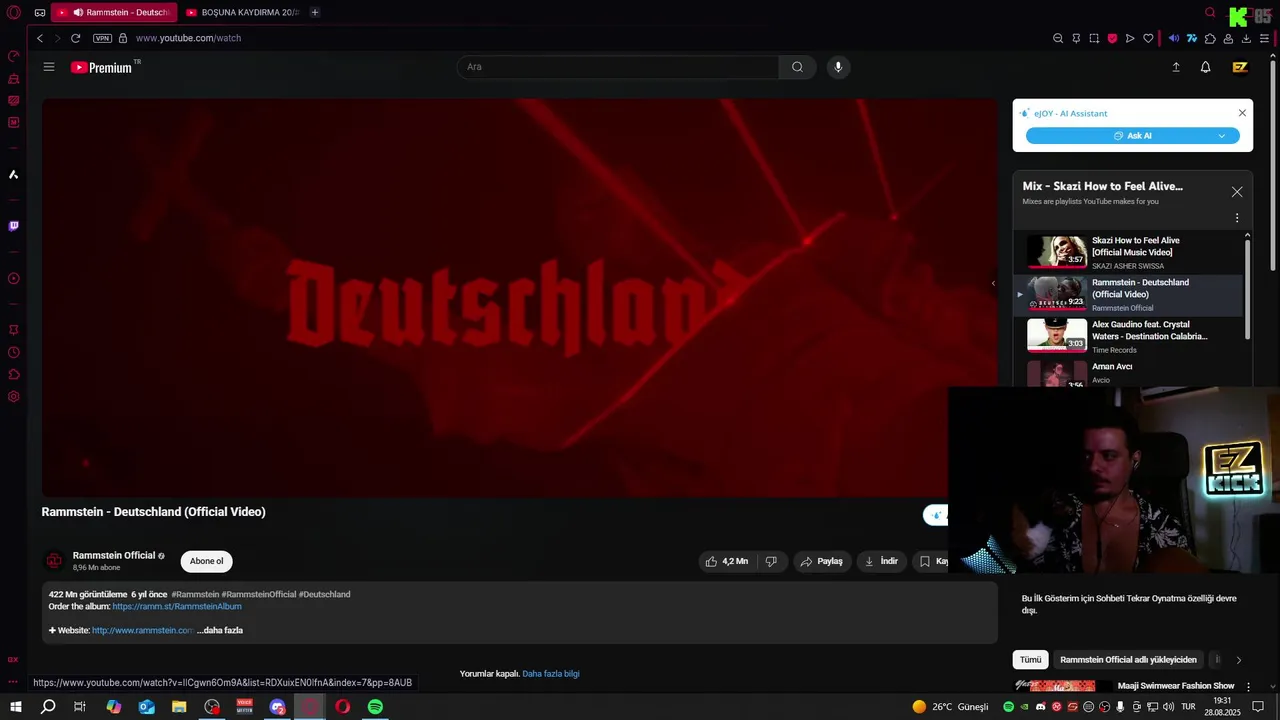
Task: Reload the page in Opera
Action: pos(75,38)
